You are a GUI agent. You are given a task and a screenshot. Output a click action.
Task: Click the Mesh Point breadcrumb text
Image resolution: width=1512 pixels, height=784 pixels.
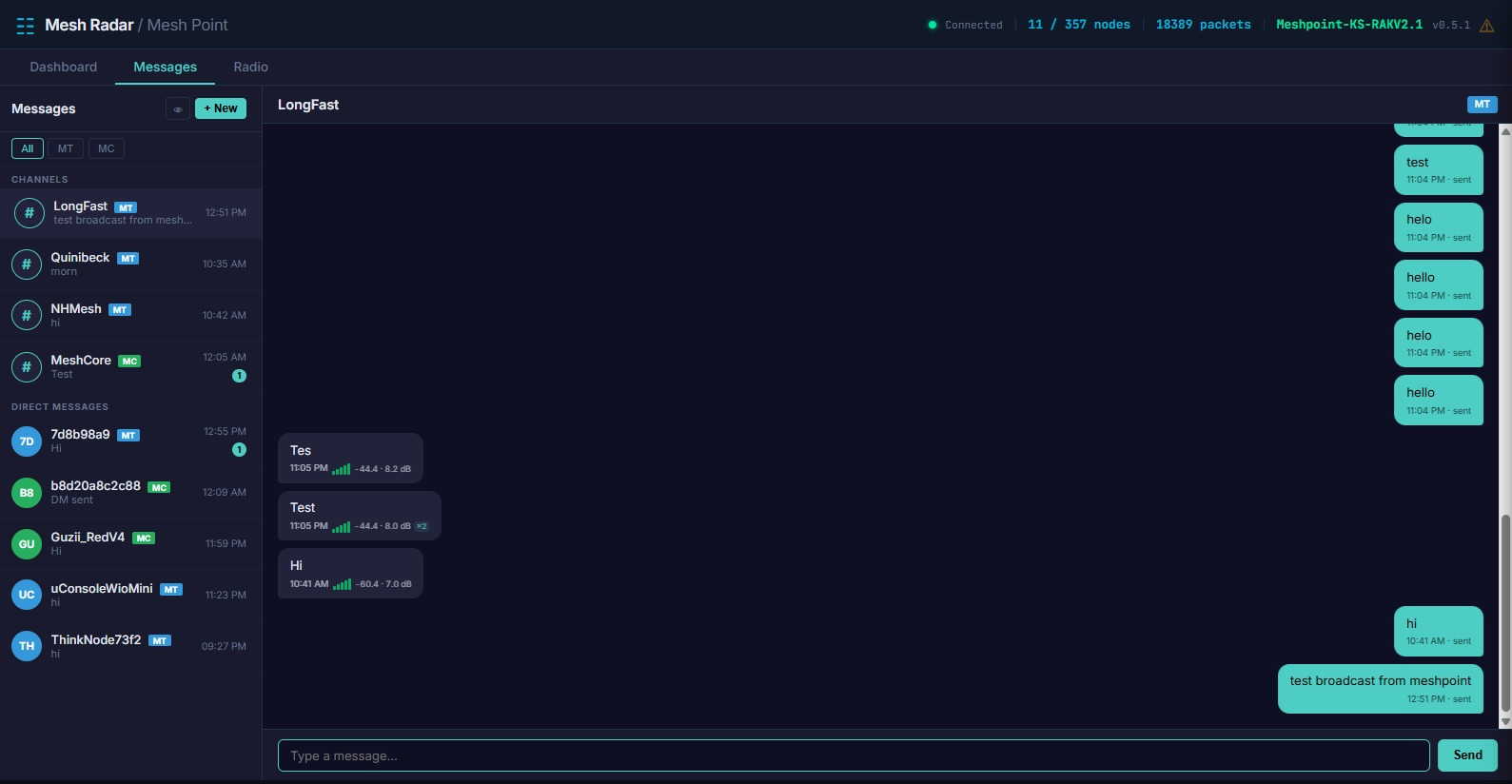point(187,25)
